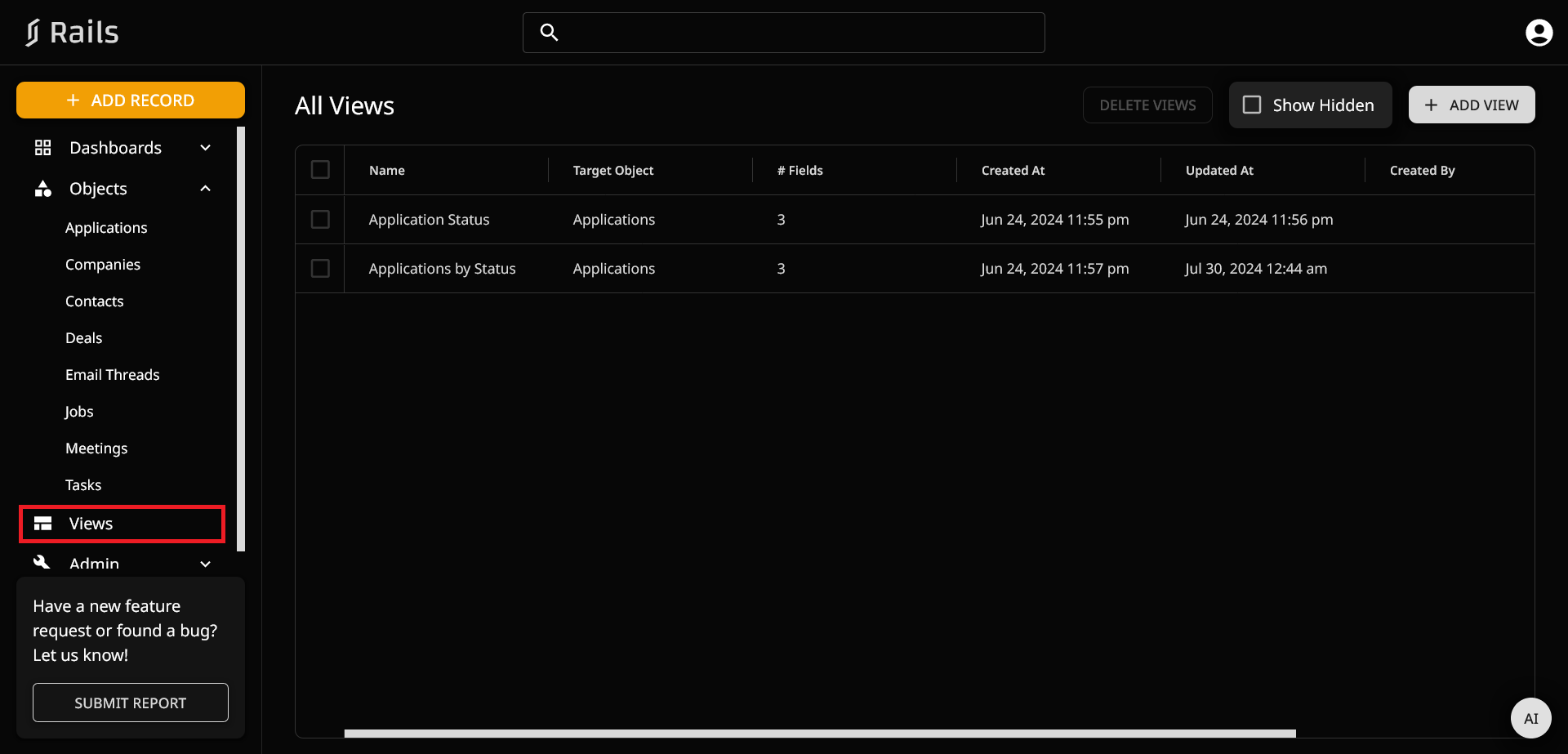1568x754 pixels.
Task: Open Email Threads in the sidebar
Action: click(113, 375)
